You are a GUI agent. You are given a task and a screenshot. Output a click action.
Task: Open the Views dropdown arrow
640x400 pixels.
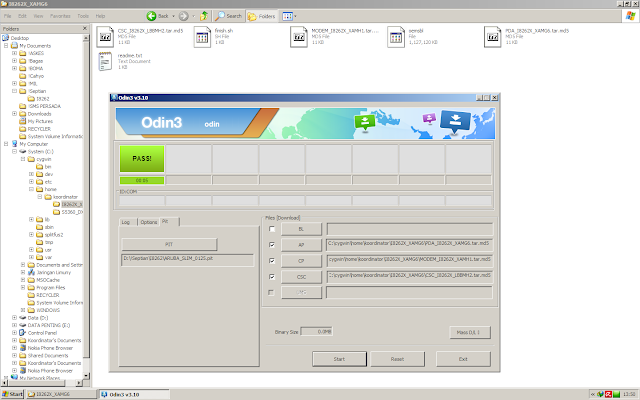click(x=296, y=16)
